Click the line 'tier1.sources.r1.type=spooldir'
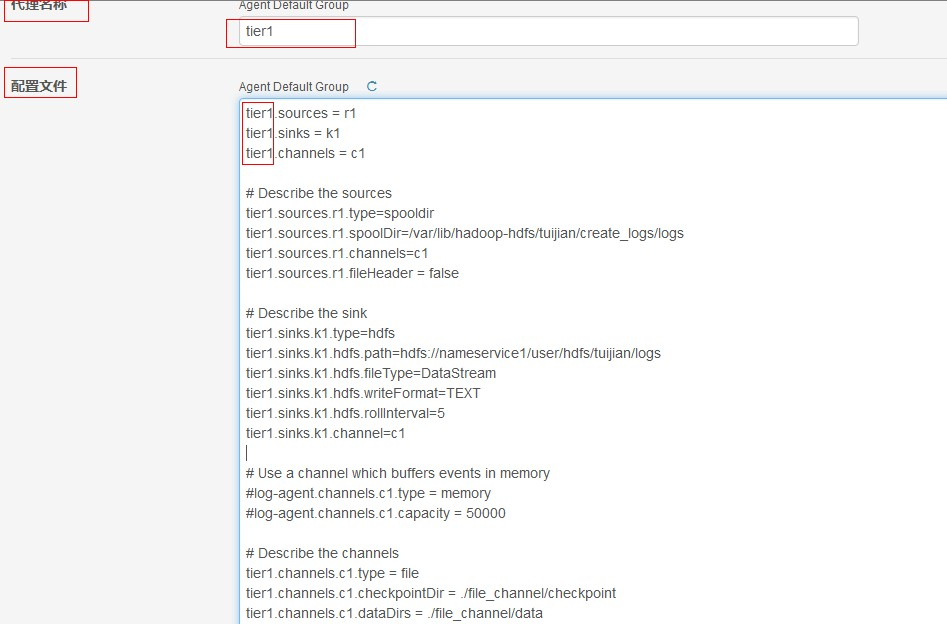947x624 pixels. (x=340, y=213)
